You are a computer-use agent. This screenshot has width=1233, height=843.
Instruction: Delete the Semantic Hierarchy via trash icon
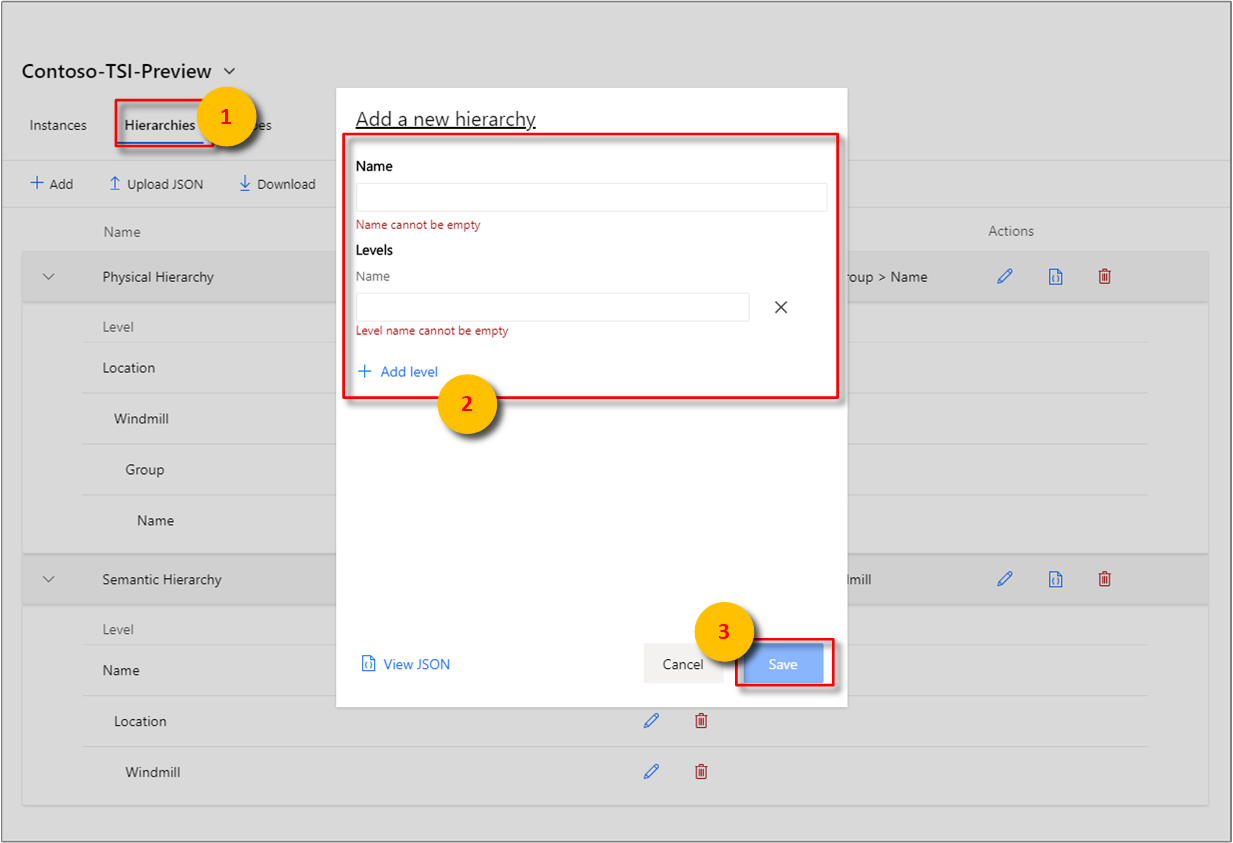1104,579
